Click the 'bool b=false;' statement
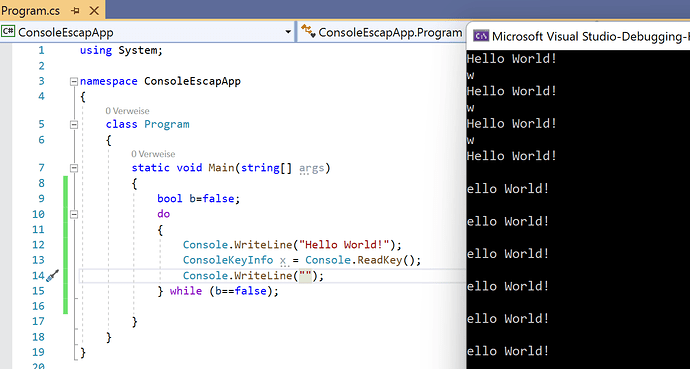Screen dimensions: 690x369 199,199
